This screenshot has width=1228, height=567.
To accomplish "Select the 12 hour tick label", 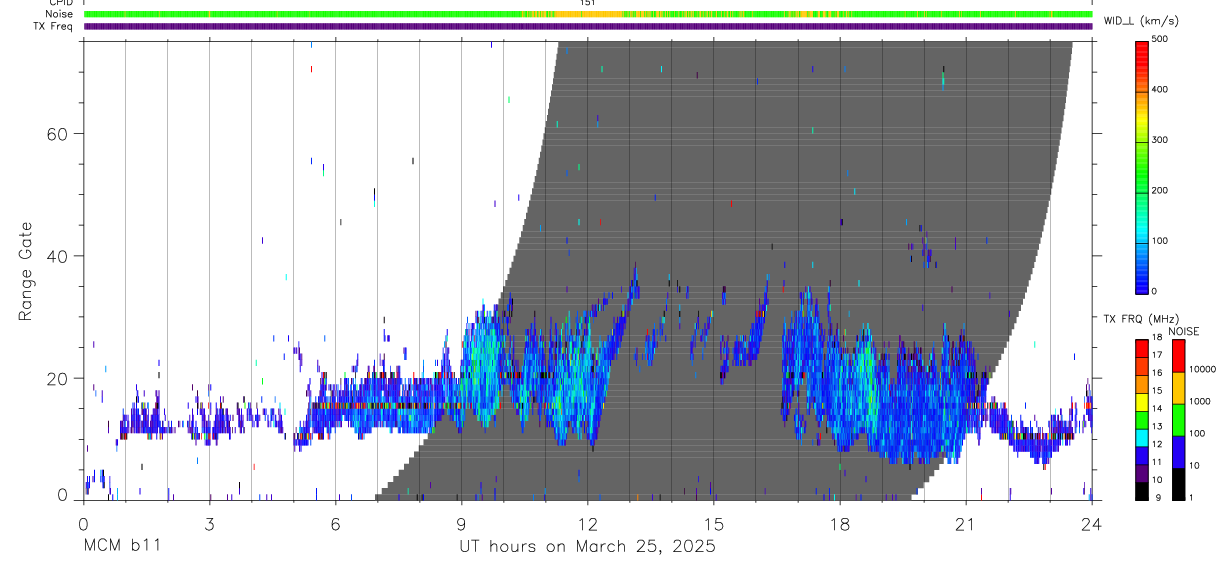I will 588,525.
